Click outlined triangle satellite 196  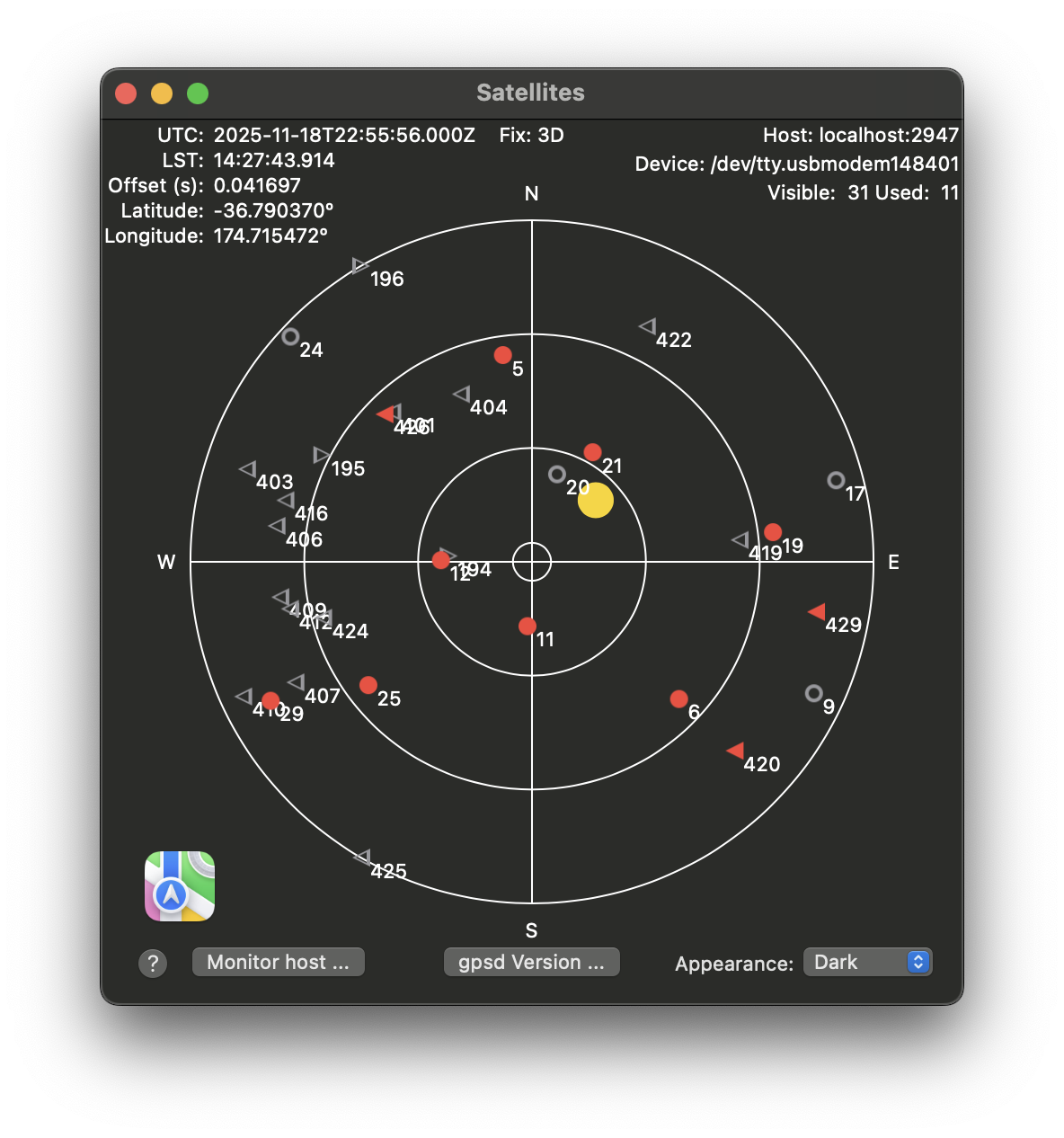click(360, 265)
